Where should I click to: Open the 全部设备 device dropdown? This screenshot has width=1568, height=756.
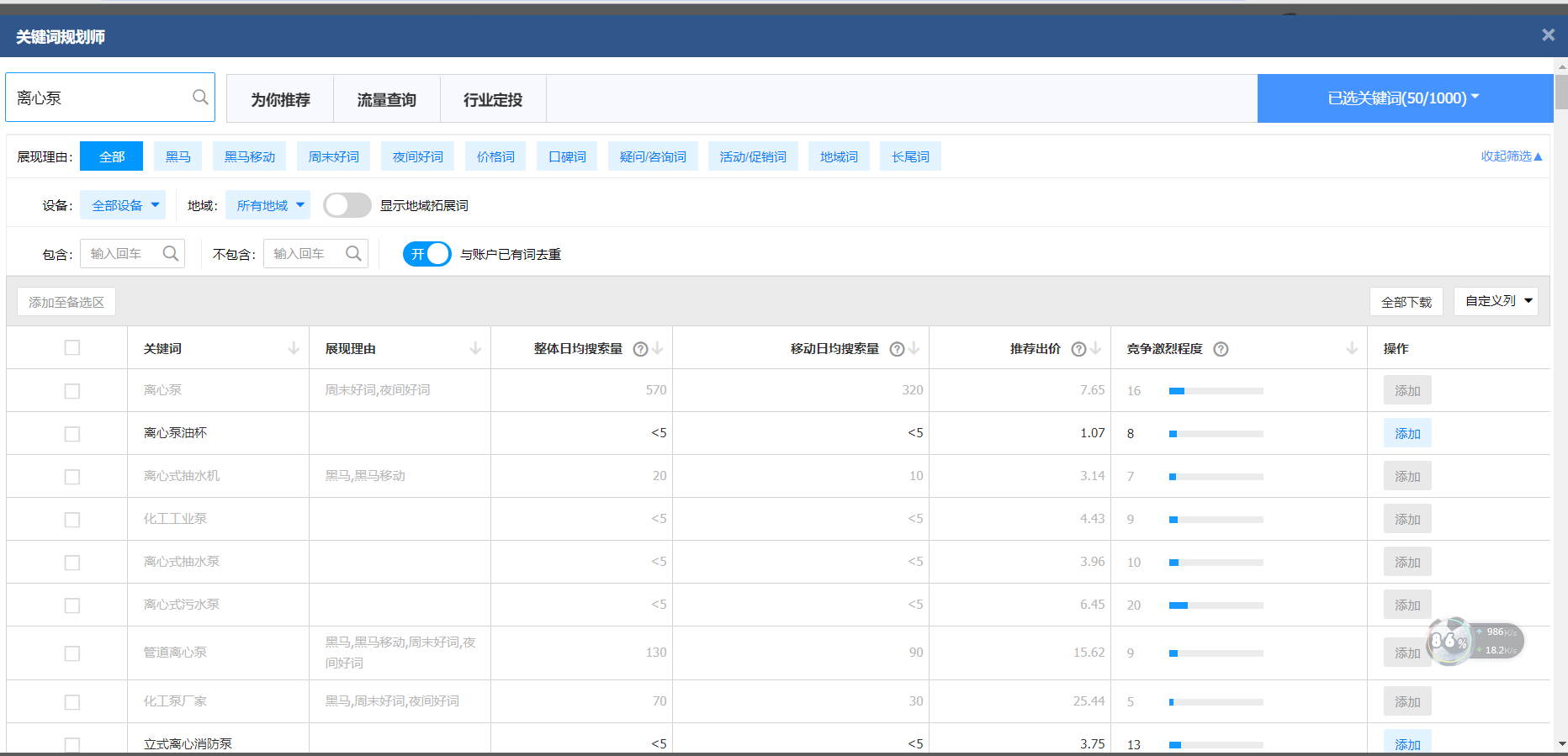(123, 205)
